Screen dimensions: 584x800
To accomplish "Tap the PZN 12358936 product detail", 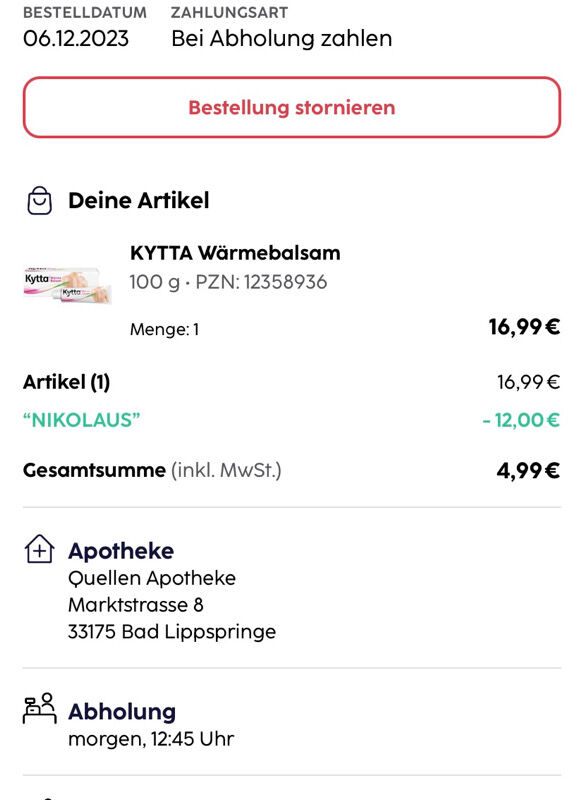I will pos(261,282).
